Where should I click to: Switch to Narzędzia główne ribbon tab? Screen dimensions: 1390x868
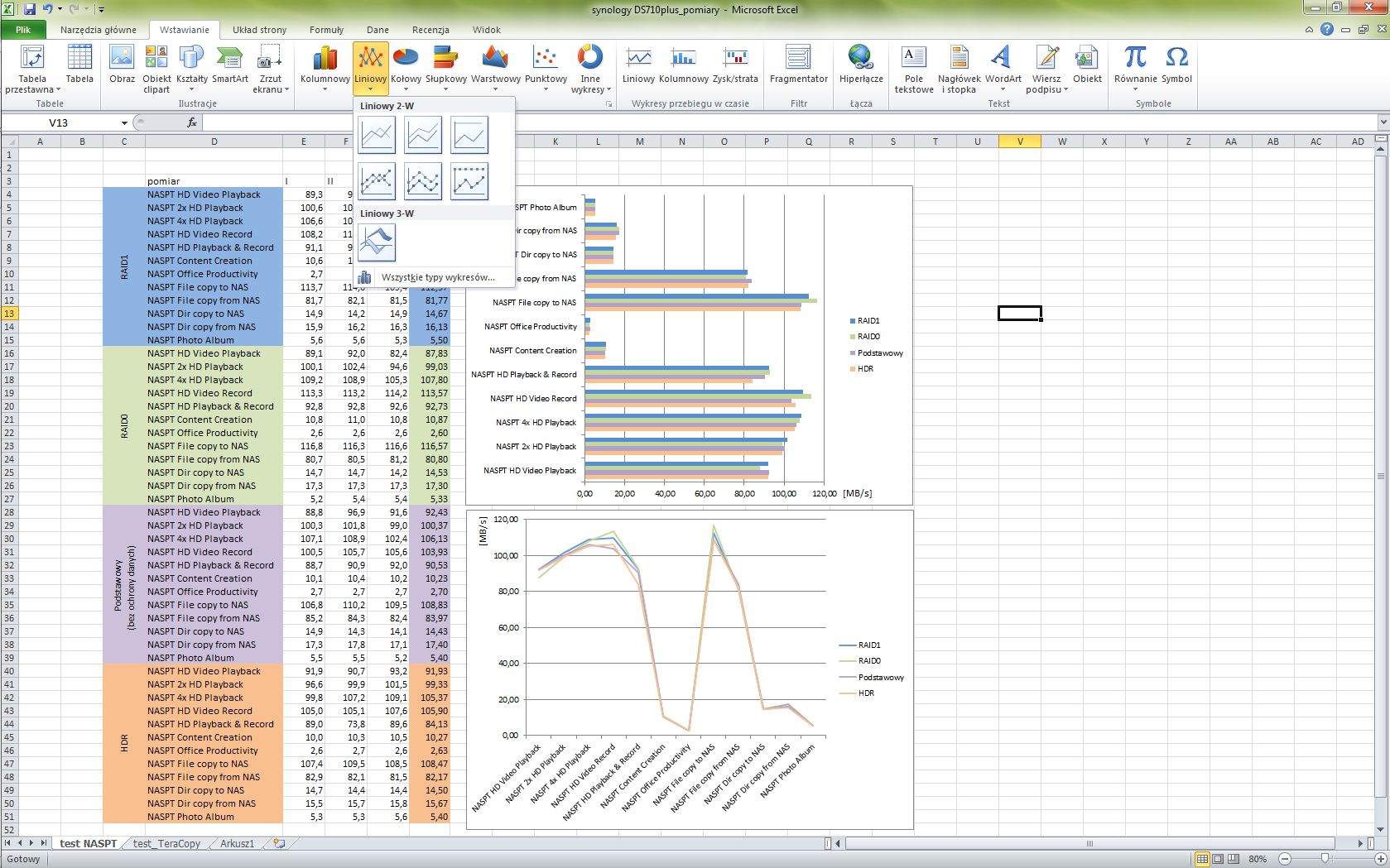pos(99,30)
